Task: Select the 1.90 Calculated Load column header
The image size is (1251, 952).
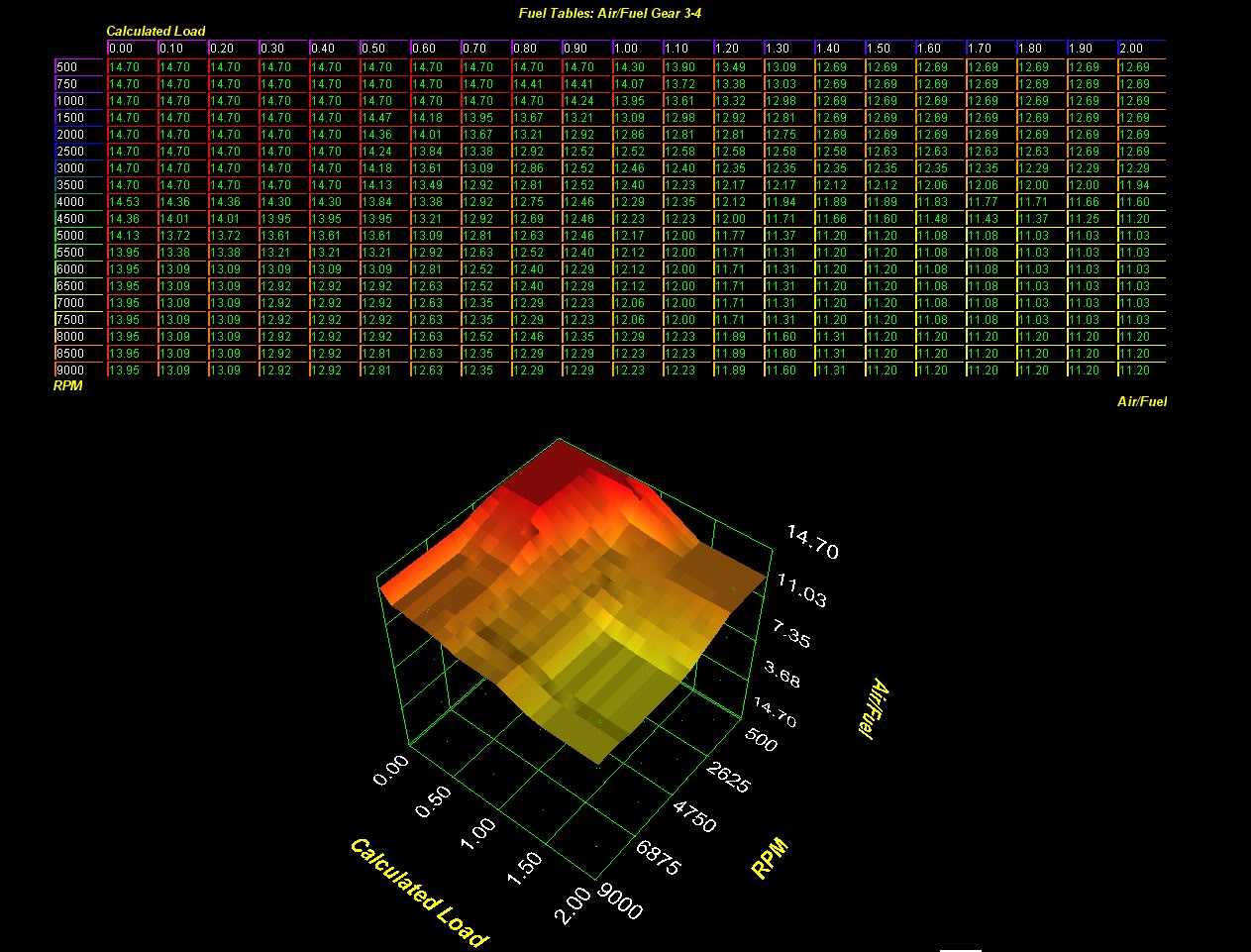Action: click(1092, 48)
